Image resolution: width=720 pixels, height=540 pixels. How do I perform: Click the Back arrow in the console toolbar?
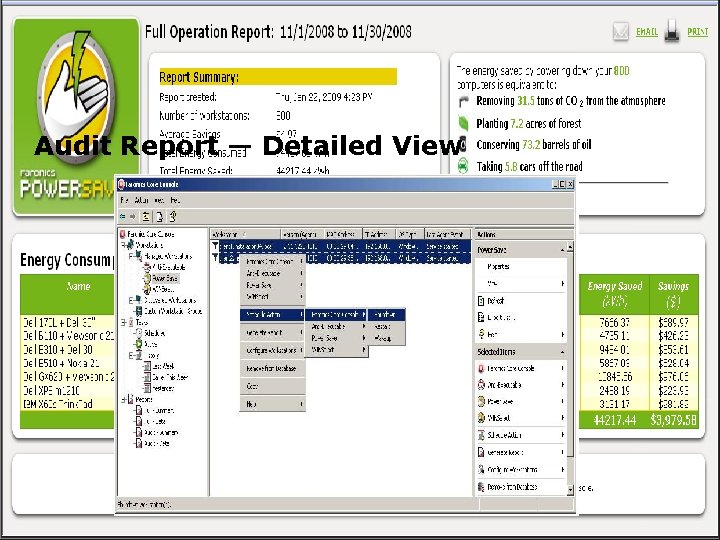(x=122, y=216)
